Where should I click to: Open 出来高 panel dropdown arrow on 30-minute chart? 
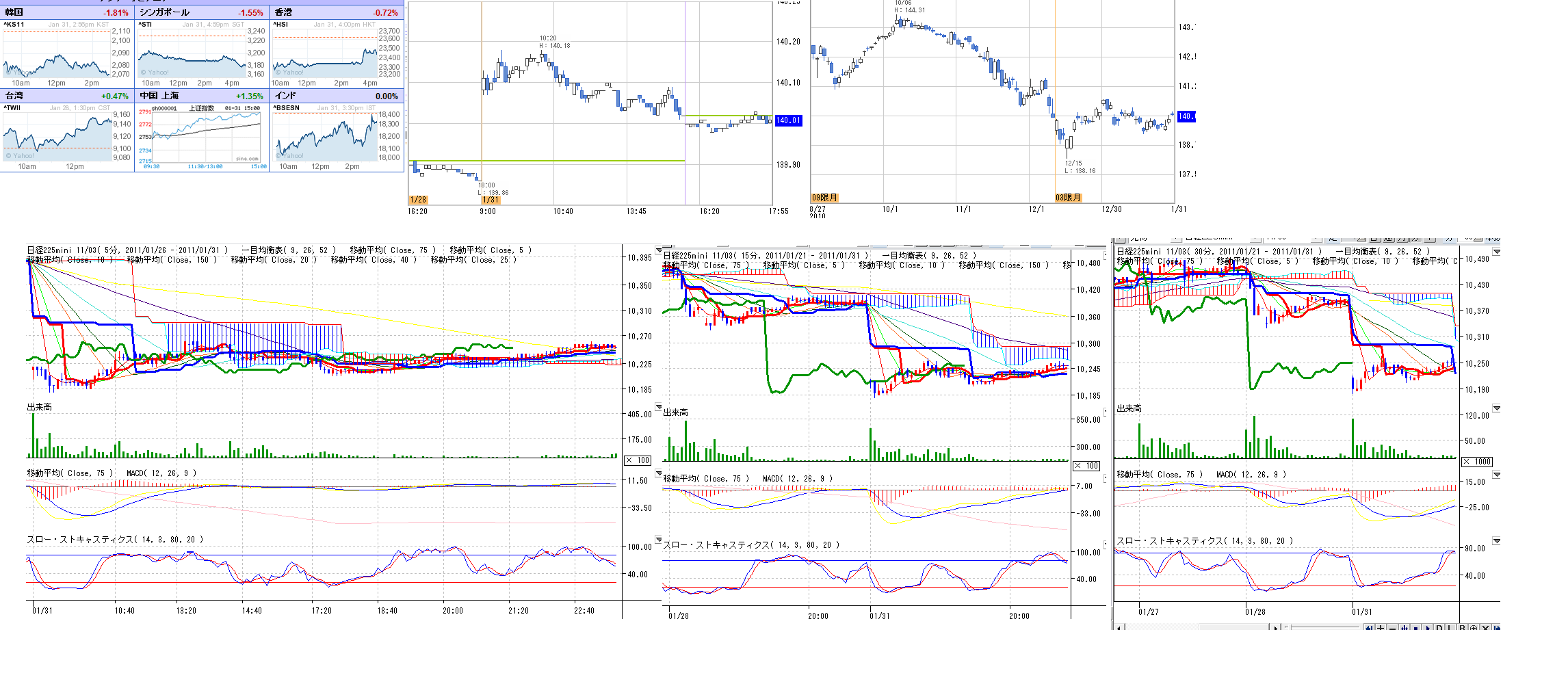tap(1496, 408)
